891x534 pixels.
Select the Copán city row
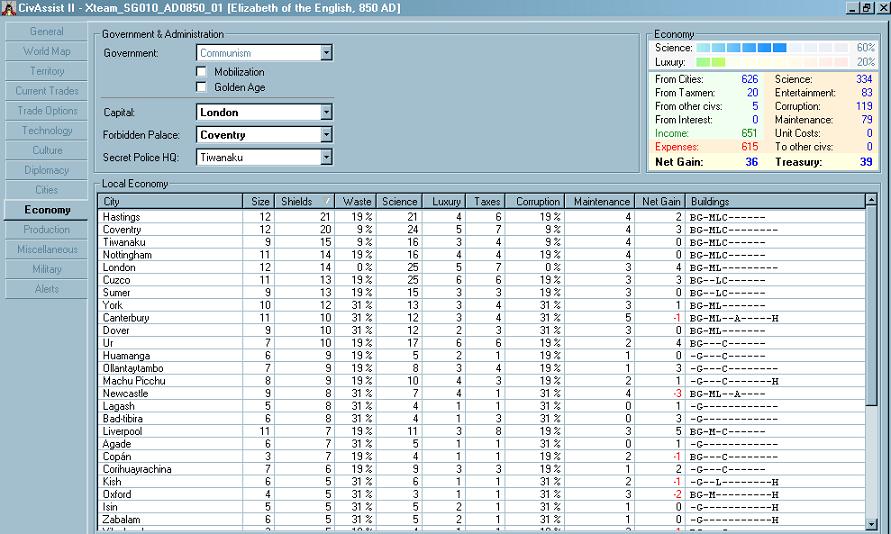(x=481, y=456)
